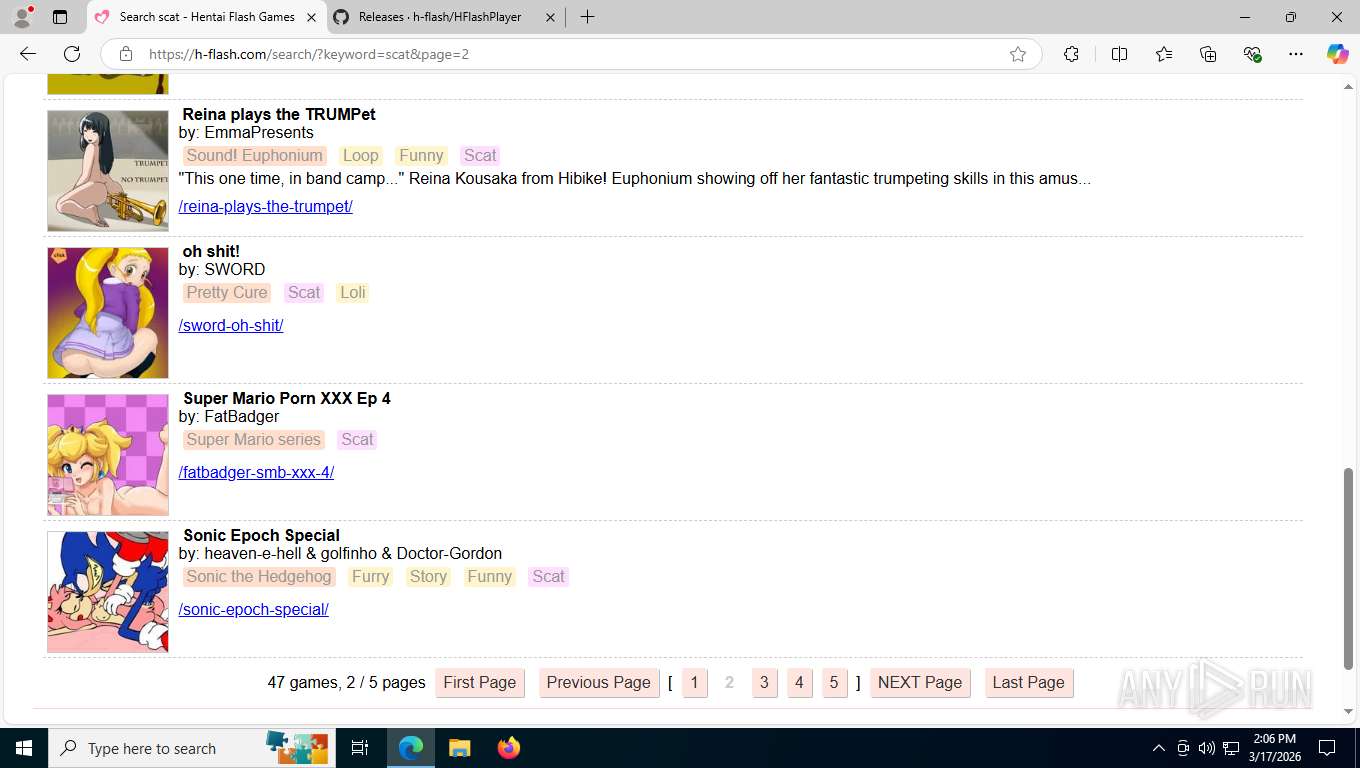Open the Favorites list icon

tap(1164, 54)
